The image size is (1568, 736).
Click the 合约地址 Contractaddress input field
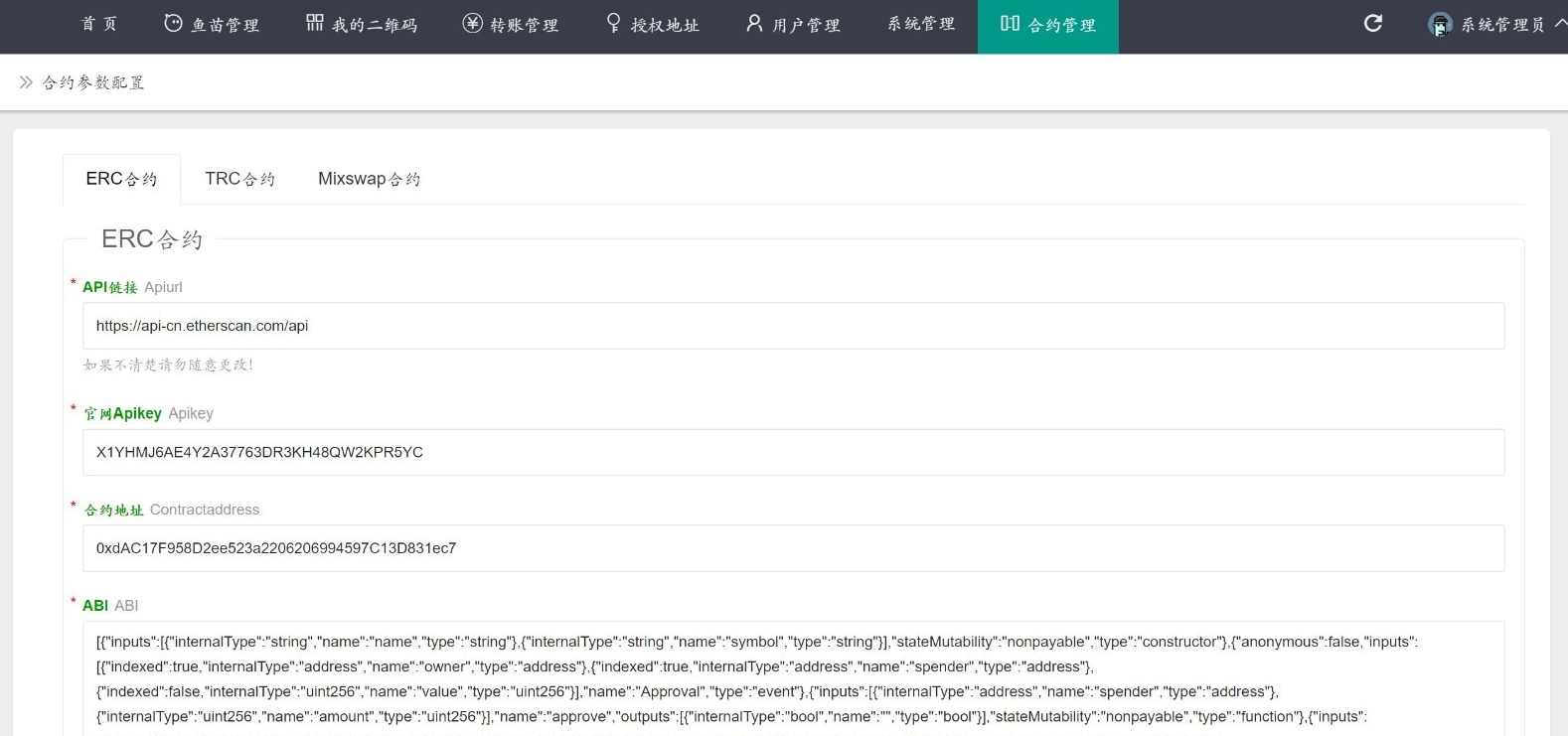tap(793, 548)
